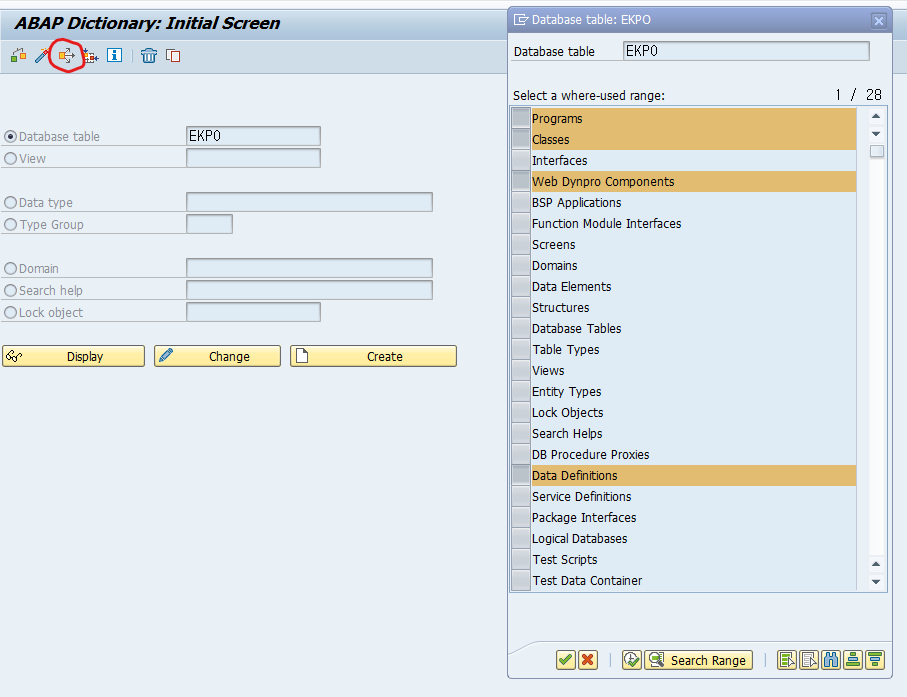Click the binoculars Find icon
Viewport: 907px width, 697px height.
[831, 660]
